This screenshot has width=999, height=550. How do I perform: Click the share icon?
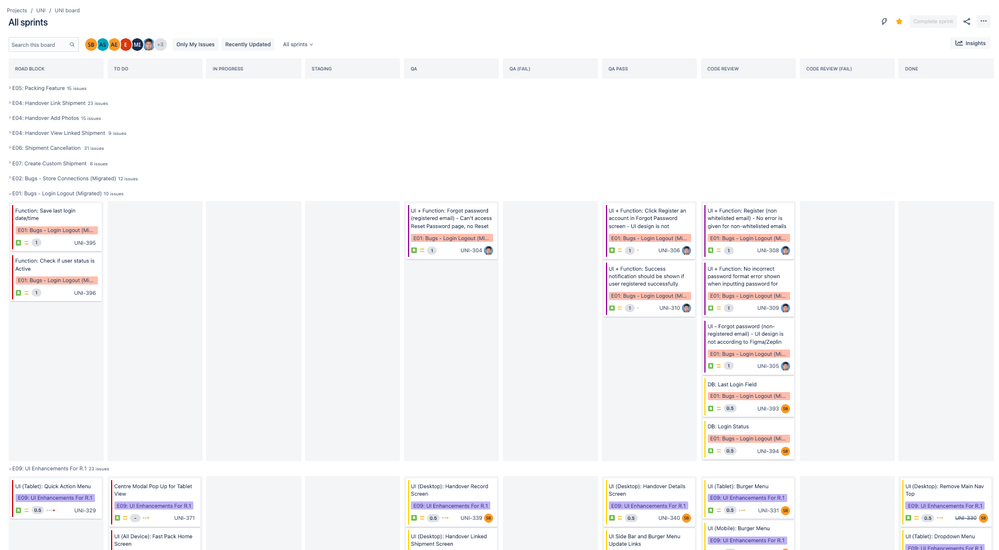click(967, 22)
